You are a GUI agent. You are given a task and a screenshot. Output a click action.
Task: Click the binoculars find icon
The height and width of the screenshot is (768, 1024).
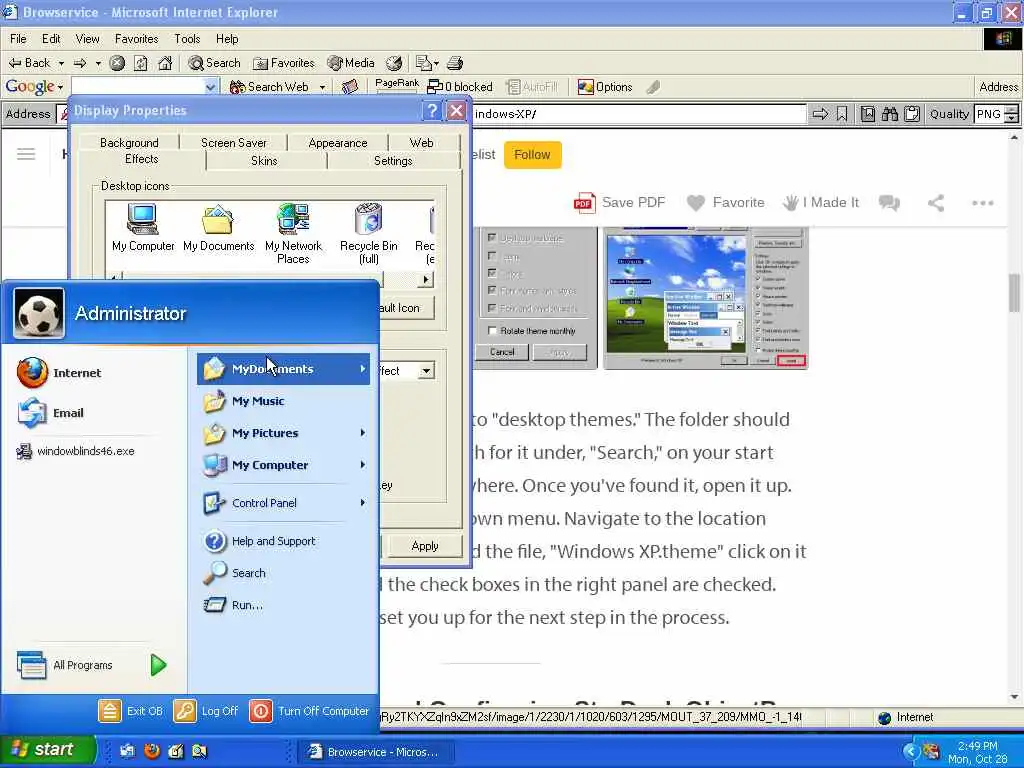click(x=889, y=114)
